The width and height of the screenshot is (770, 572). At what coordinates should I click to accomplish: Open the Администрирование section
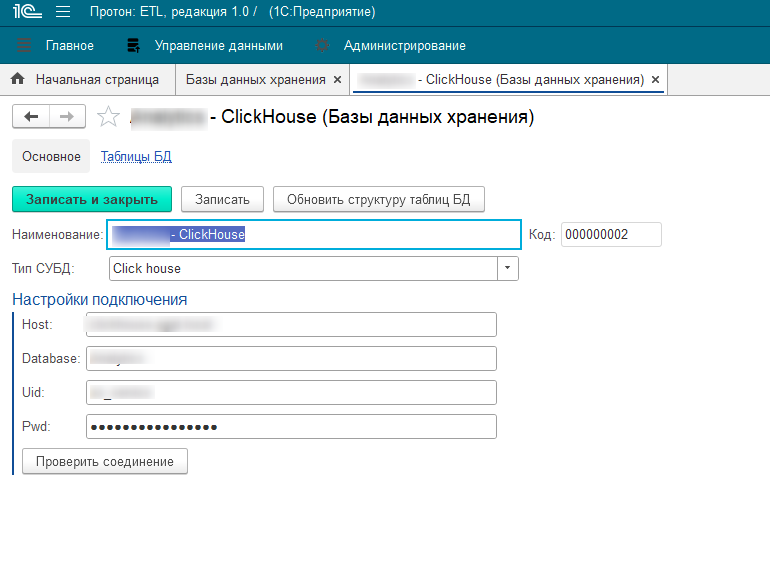[405, 45]
